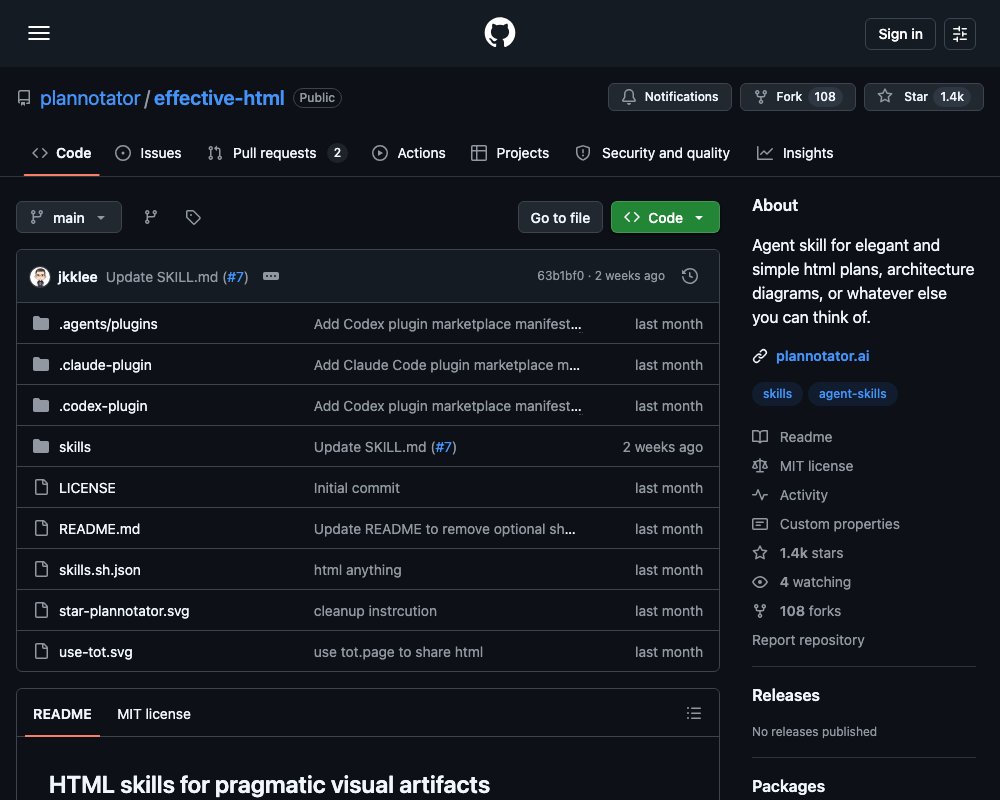Click the agent-skills topic tag

[852, 394]
